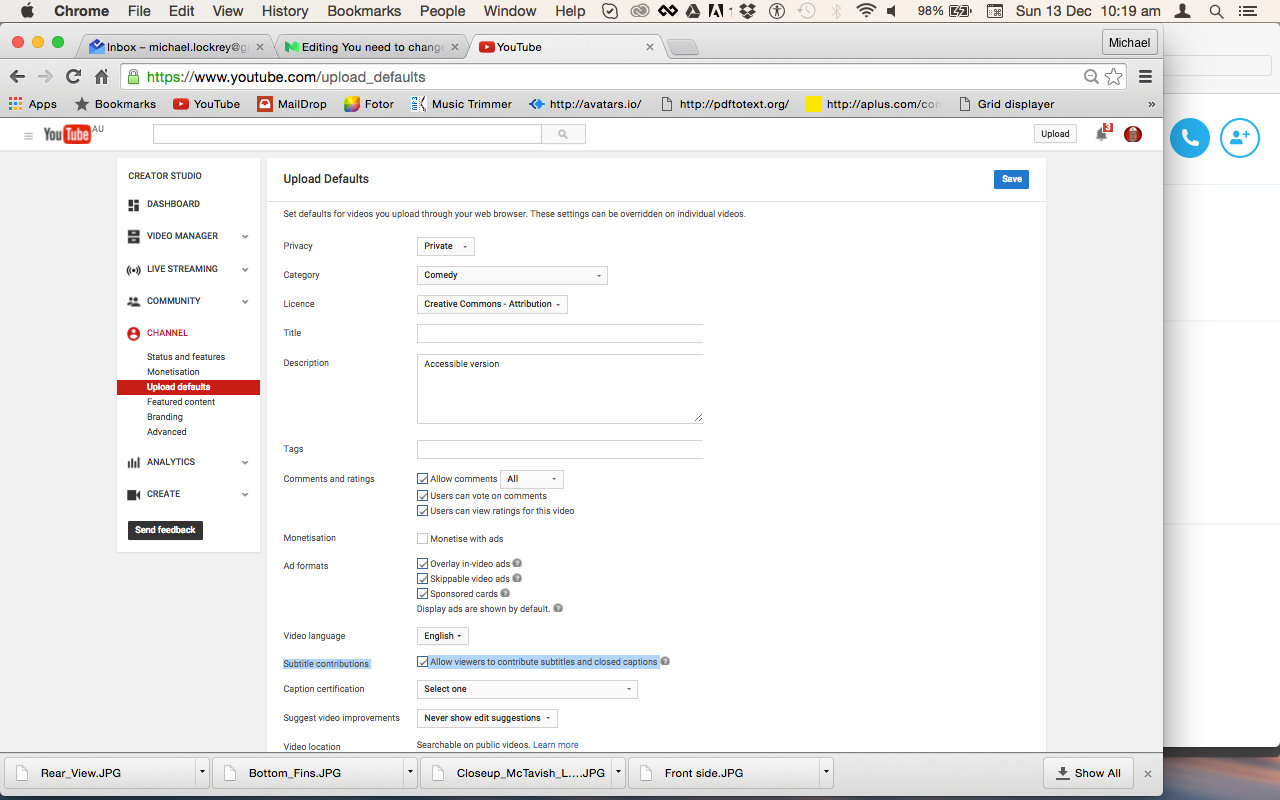Image resolution: width=1280 pixels, height=800 pixels.
Task: Click the YouTube search magnifier button
Action: [563, 134]
